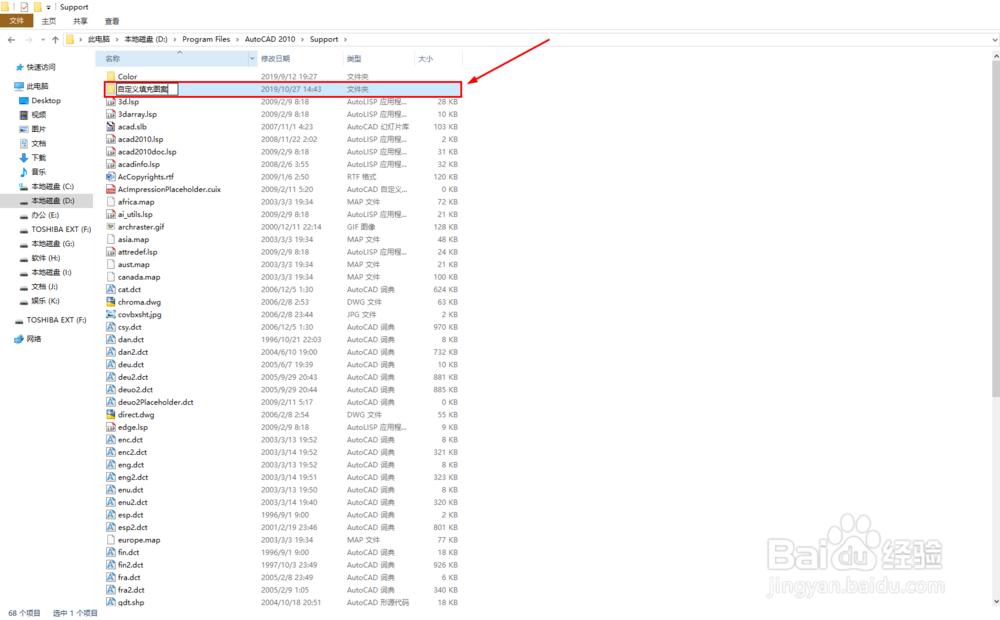Click Support breadcrumb segment

coord(324,40)
